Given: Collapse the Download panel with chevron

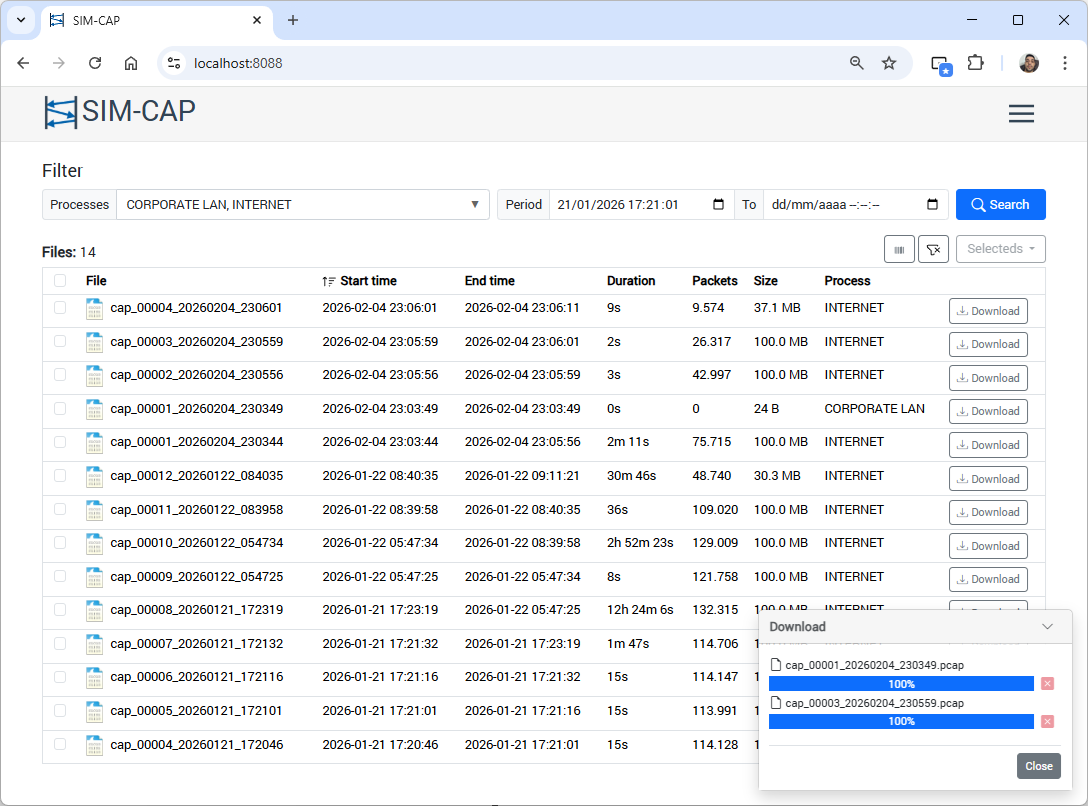Looking at the screenshot, I should pos(1047,627).
